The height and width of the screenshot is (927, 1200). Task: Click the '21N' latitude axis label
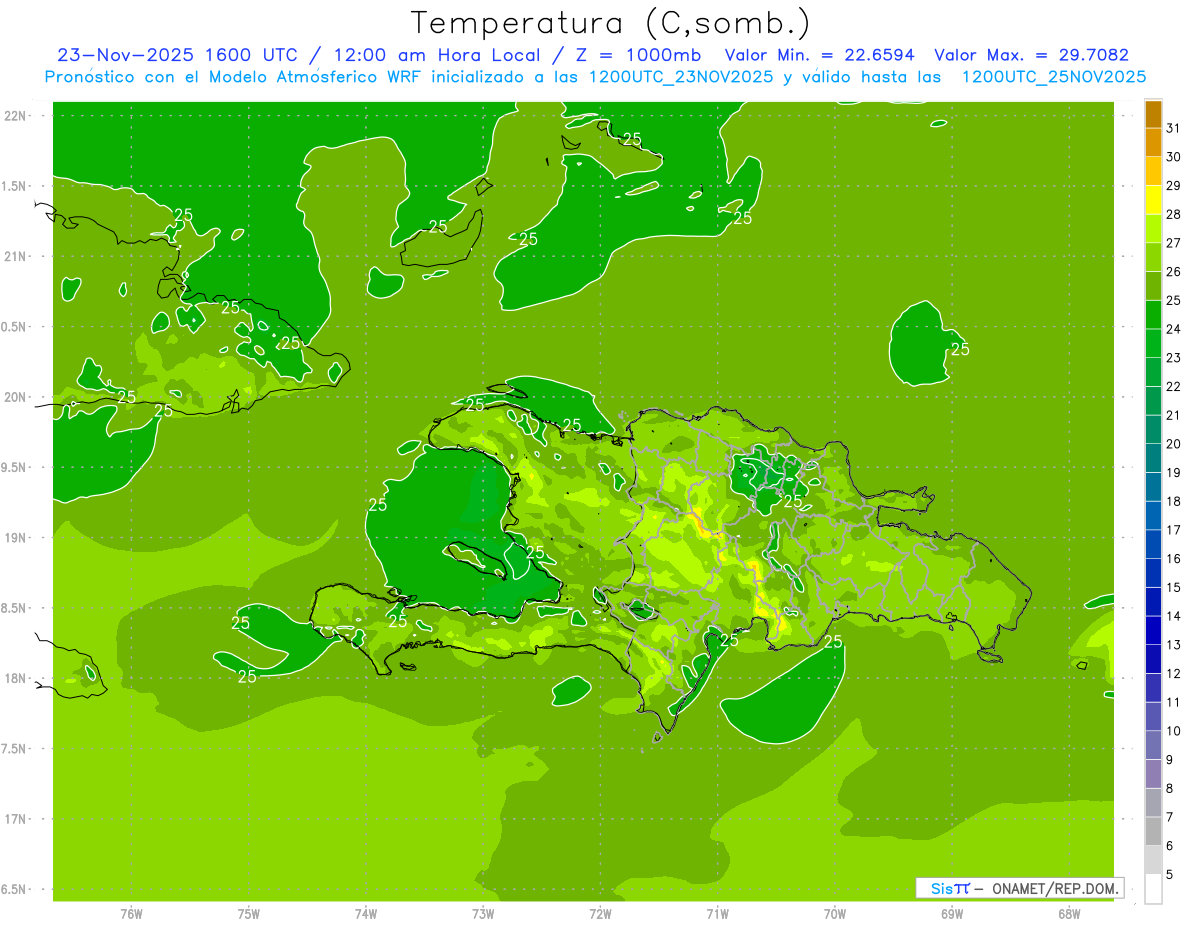point(17,257)
